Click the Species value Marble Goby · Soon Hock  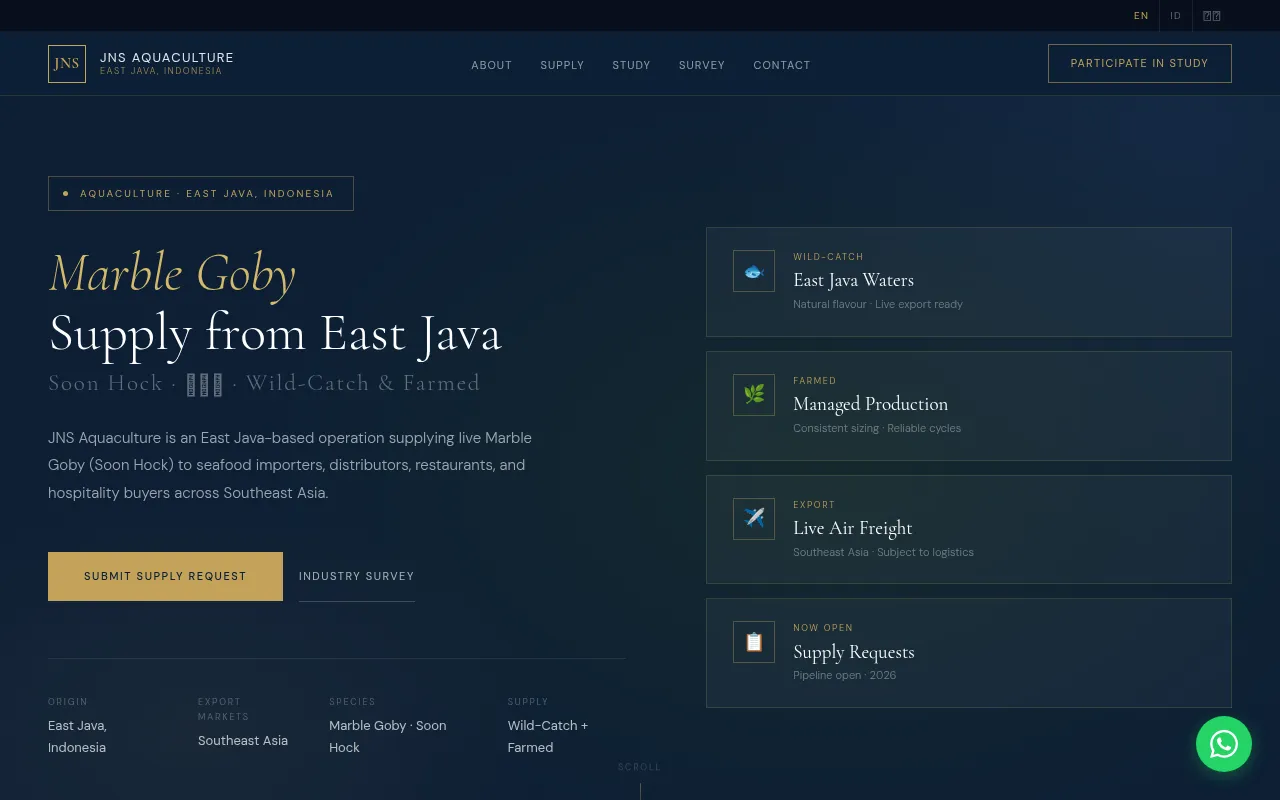[388, 736]
